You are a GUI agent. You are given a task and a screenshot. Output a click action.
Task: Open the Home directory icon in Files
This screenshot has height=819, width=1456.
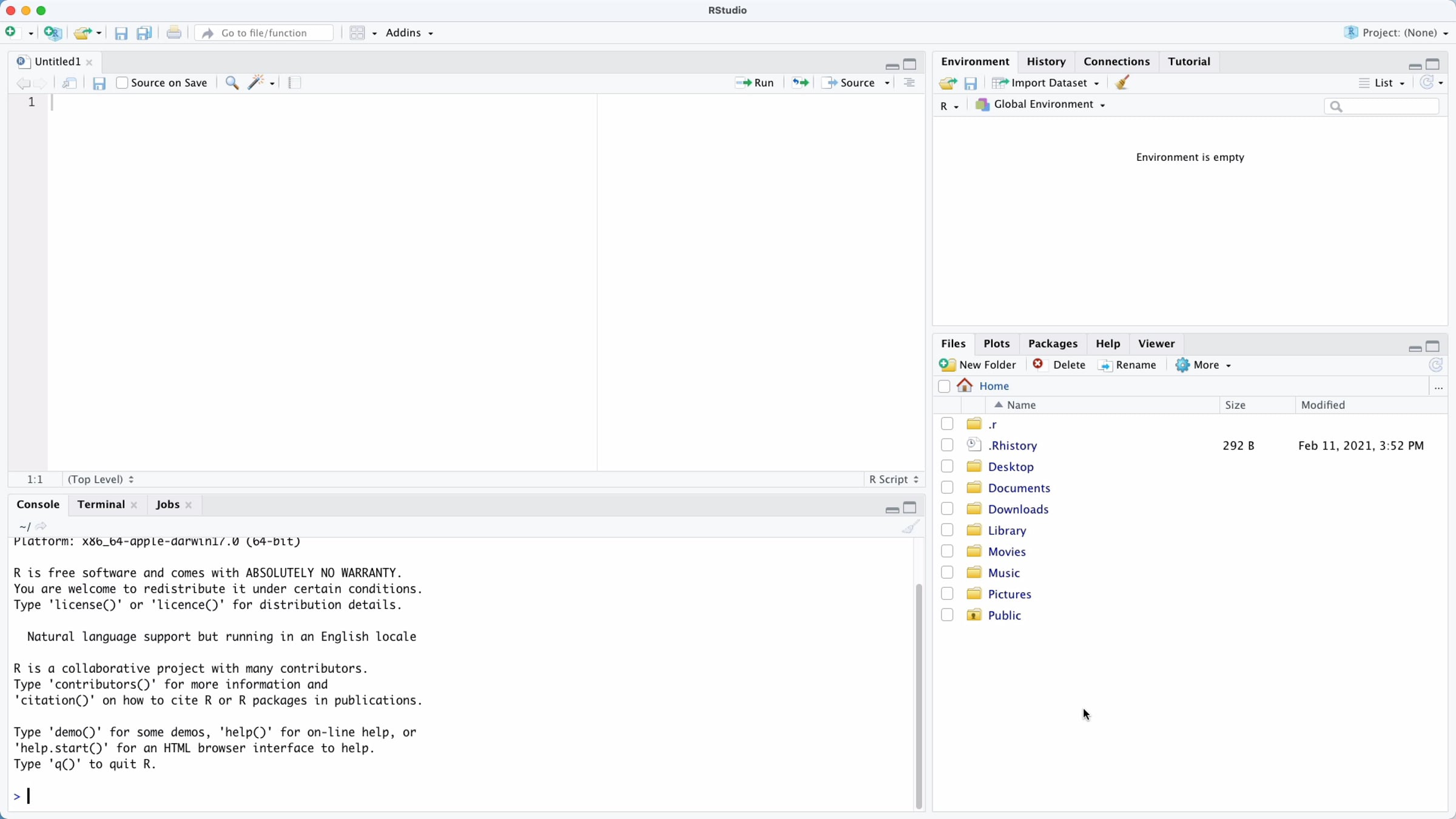965,385
